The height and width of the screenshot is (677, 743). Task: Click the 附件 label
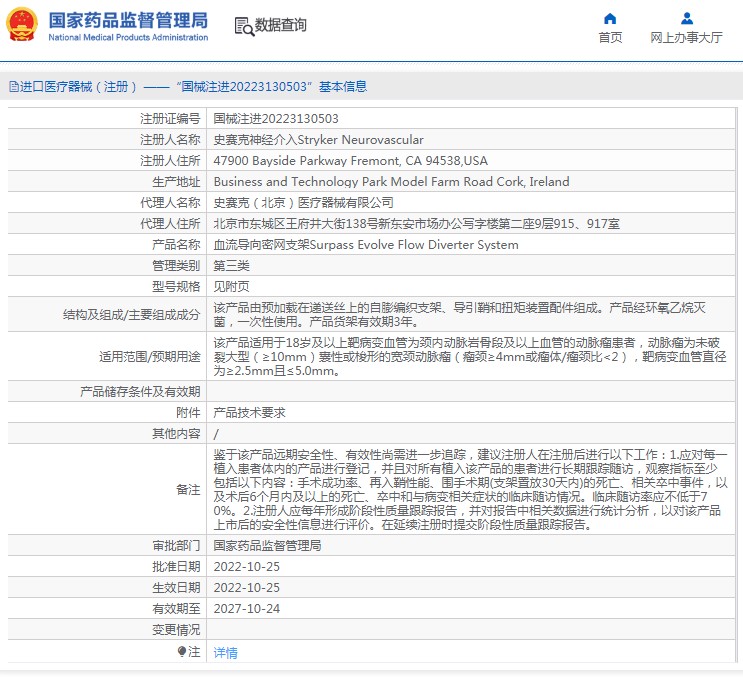pyautogui.click(x=188, y=413)
